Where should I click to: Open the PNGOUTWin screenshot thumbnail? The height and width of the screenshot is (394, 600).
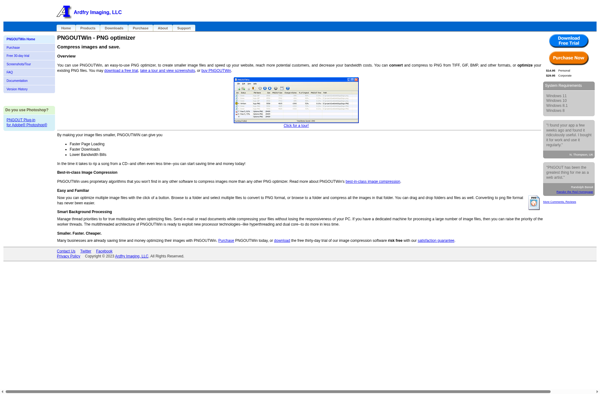[296, 100]
